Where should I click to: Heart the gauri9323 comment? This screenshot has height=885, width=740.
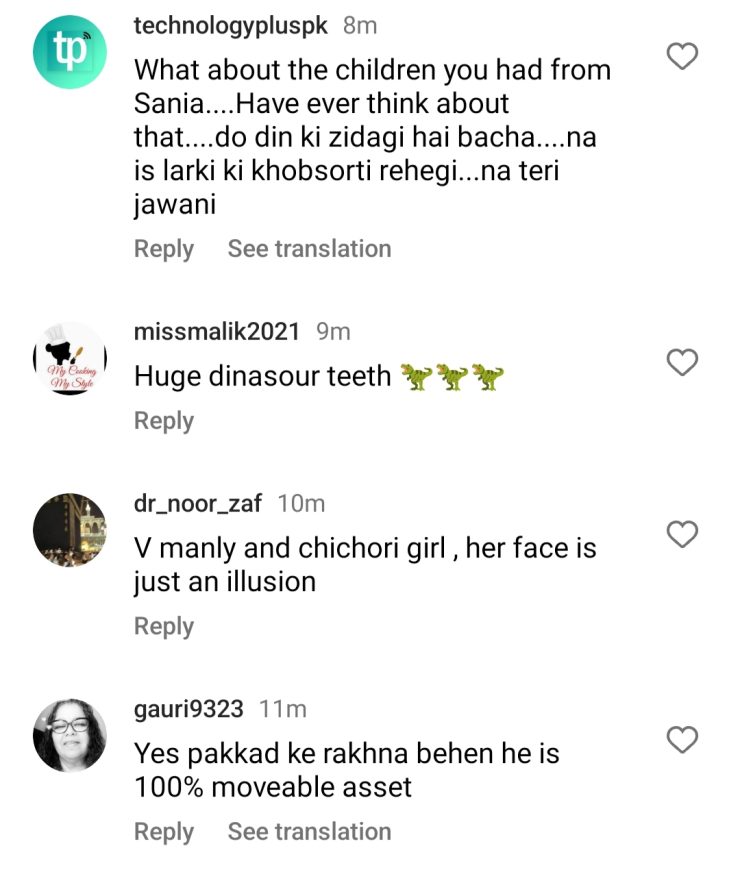(x=682, y=740)
